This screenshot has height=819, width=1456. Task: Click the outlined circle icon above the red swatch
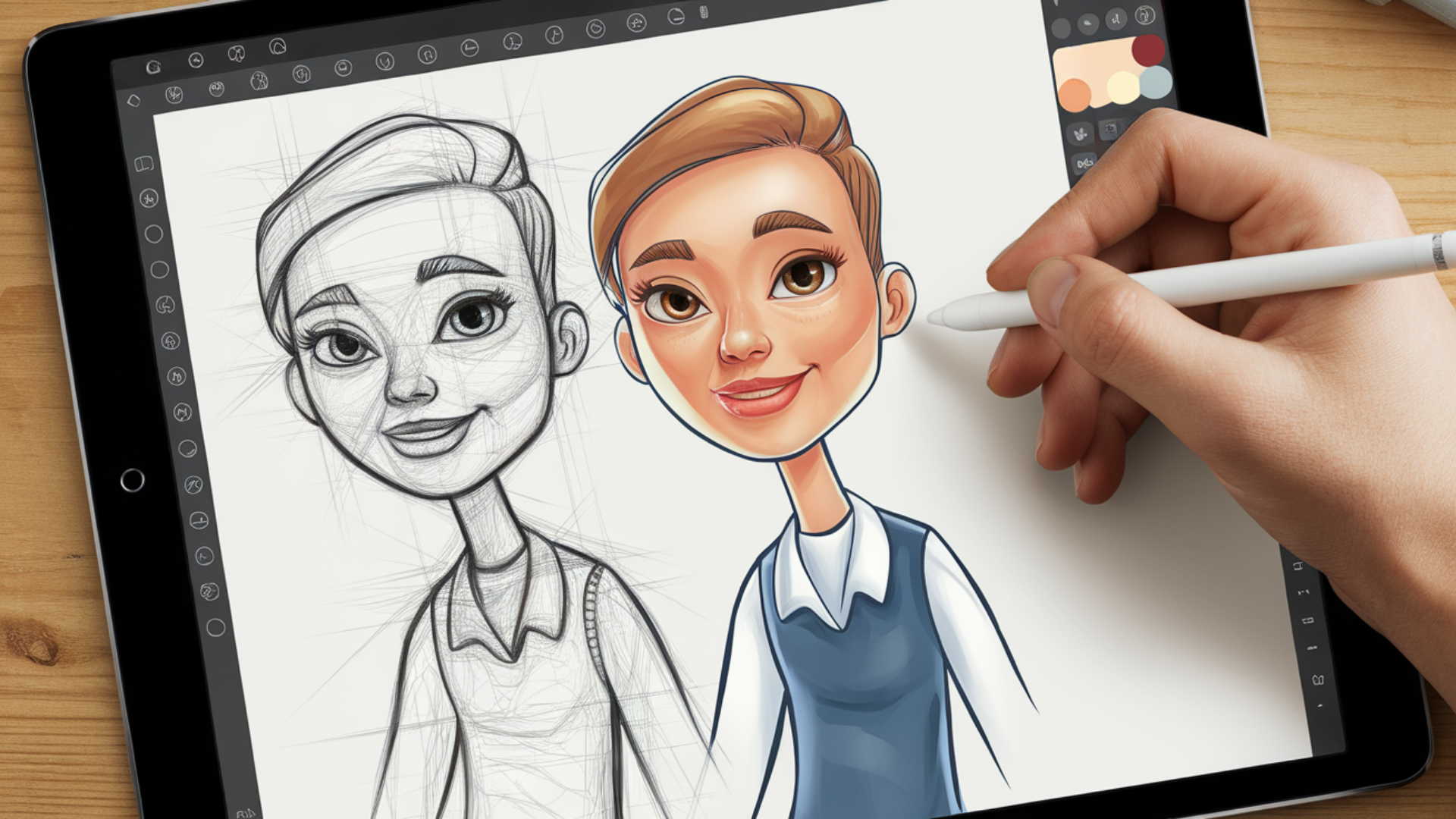point(1144,14)
